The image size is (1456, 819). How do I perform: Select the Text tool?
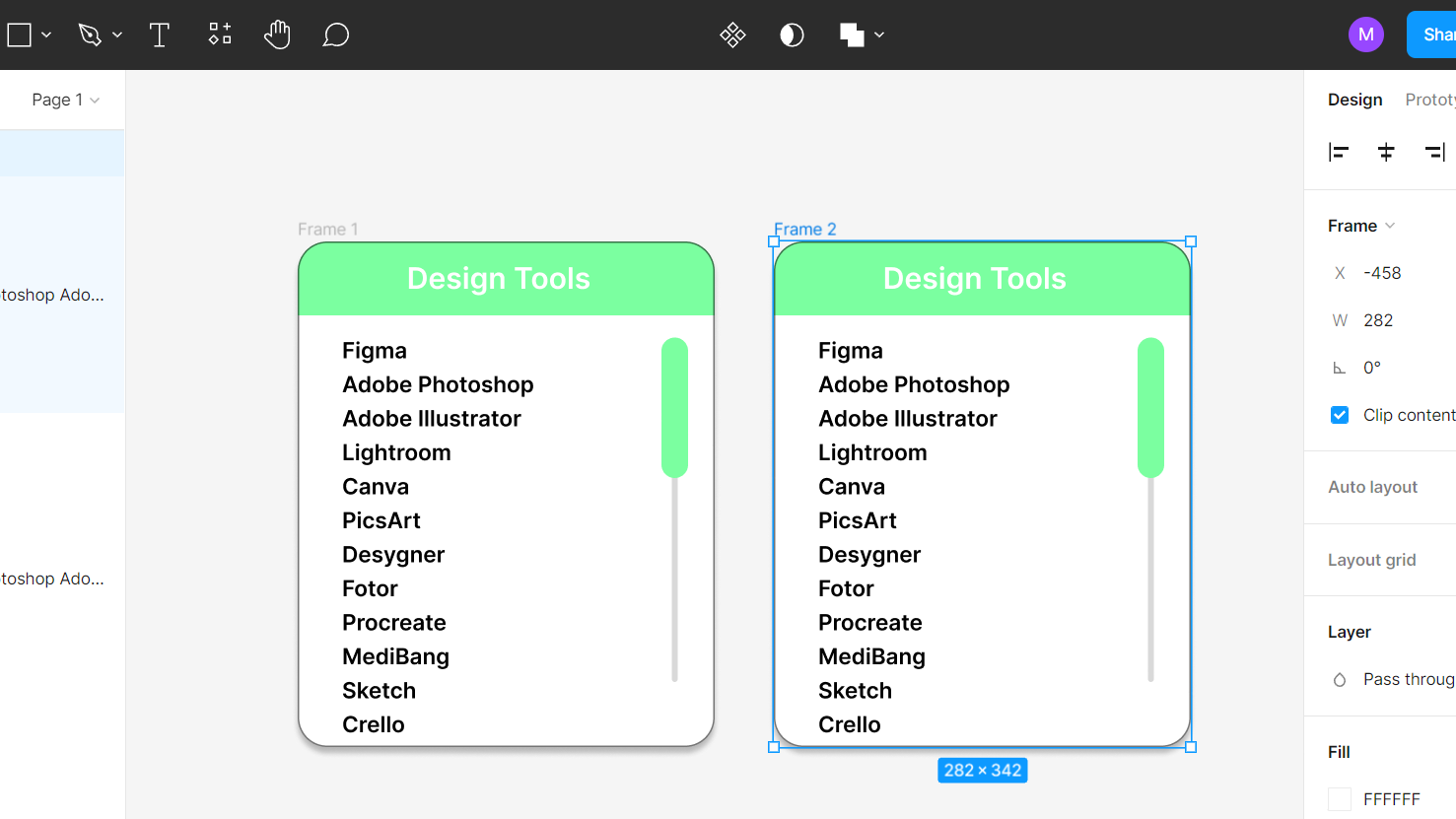pyautogui.click(x=159, y=35)
